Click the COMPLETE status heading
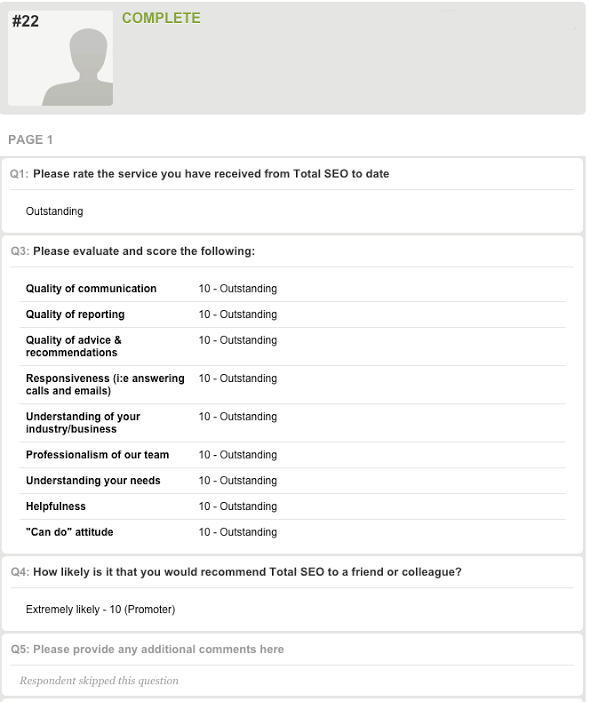This screenshot has height=702, width=591. (161, 18)
